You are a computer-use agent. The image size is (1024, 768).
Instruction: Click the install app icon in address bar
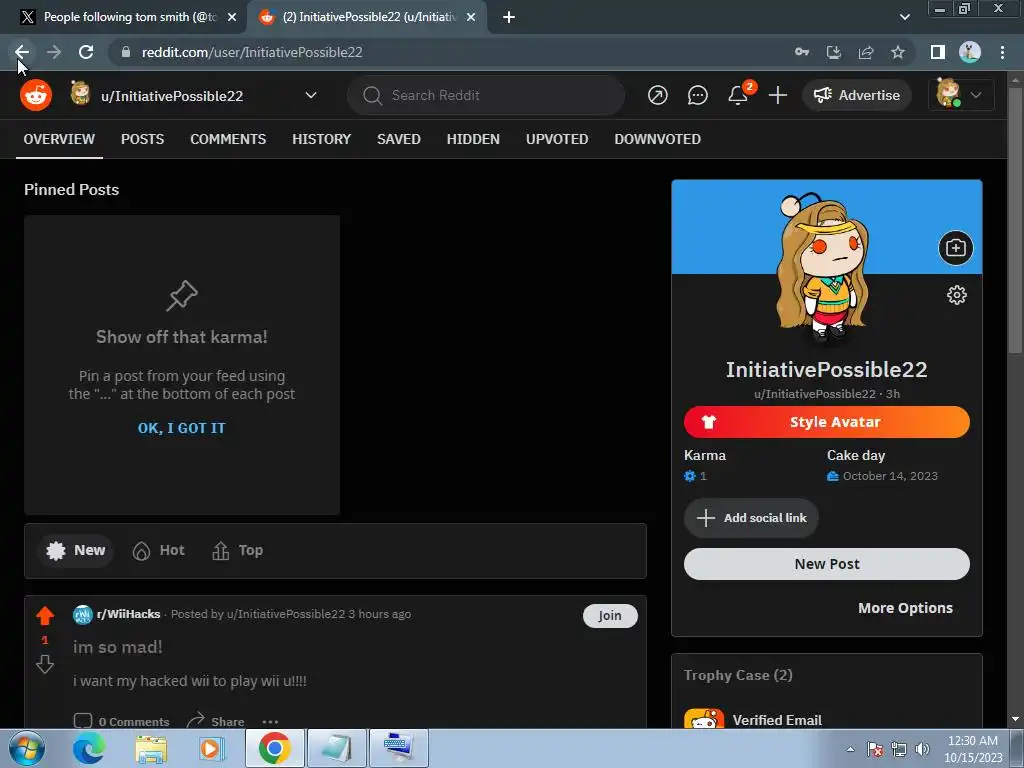[x=834, y=52]
